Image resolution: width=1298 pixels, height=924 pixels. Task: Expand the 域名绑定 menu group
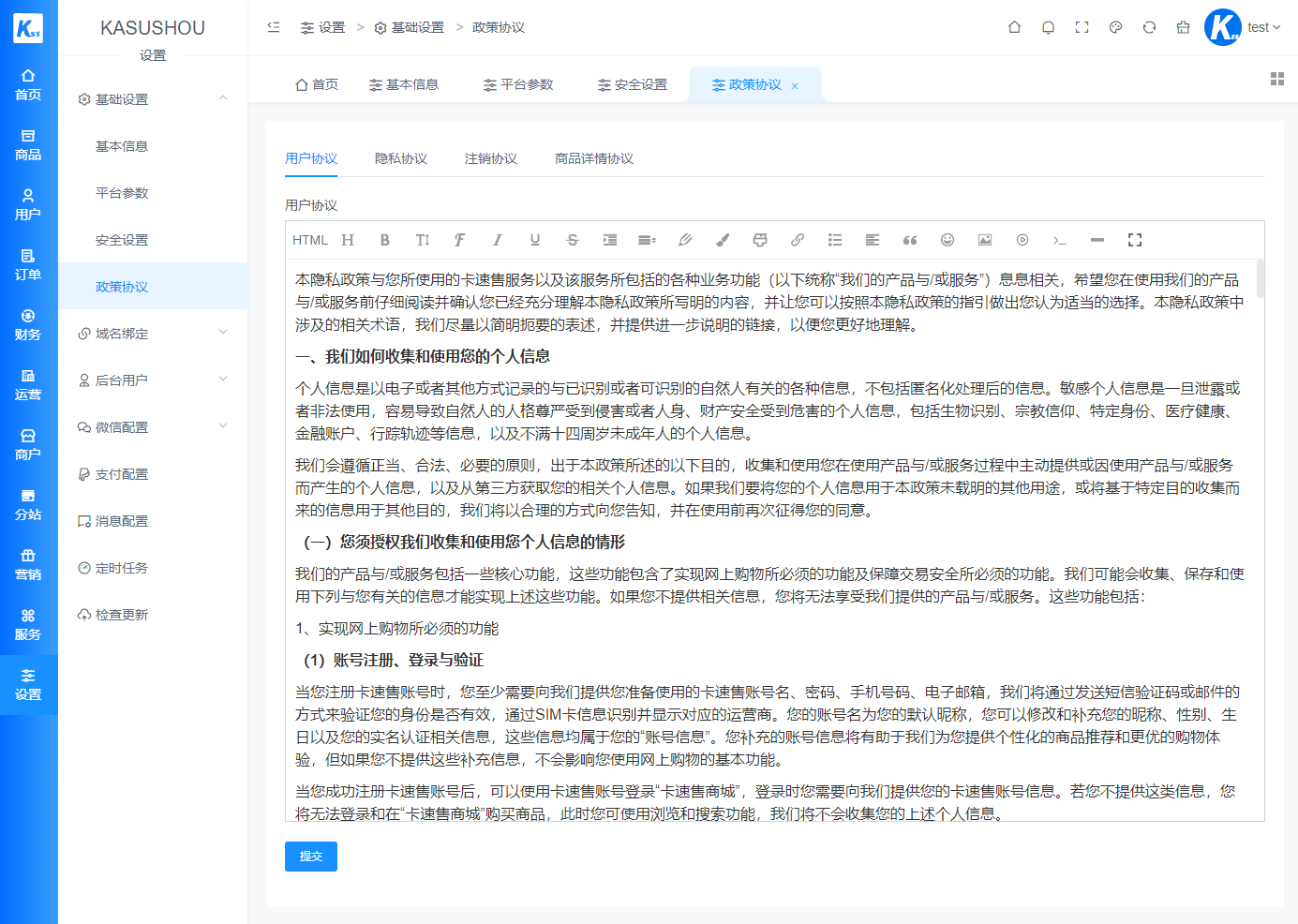tap(153, 333)
